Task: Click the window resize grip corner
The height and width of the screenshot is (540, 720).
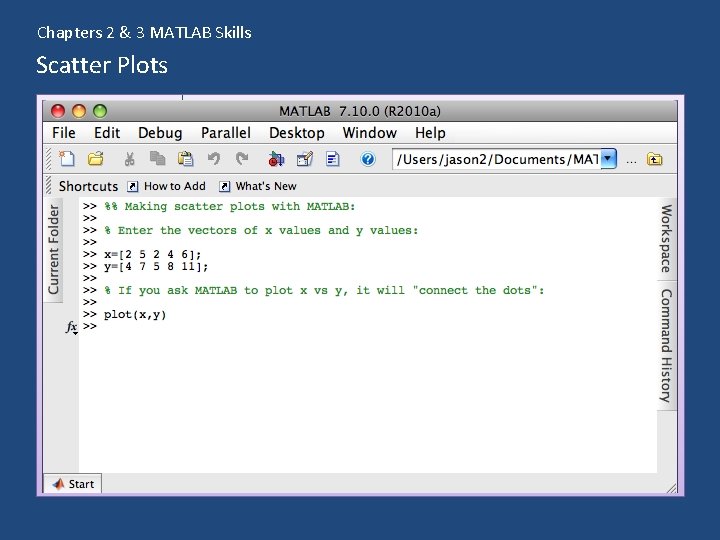Action: [x=671, y=489]
